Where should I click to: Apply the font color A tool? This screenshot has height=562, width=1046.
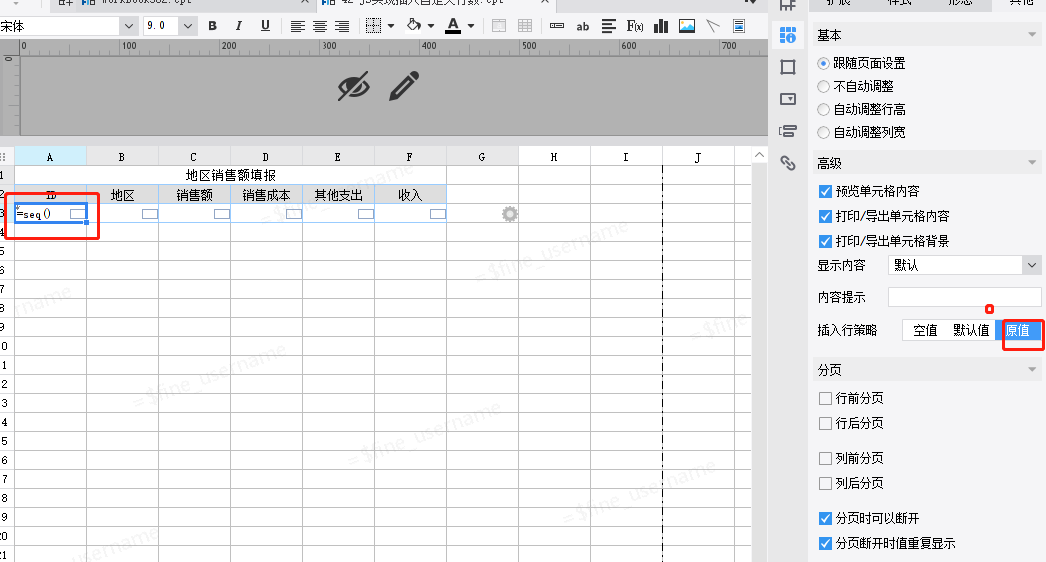pyautogui.click(x=454, y=25)
